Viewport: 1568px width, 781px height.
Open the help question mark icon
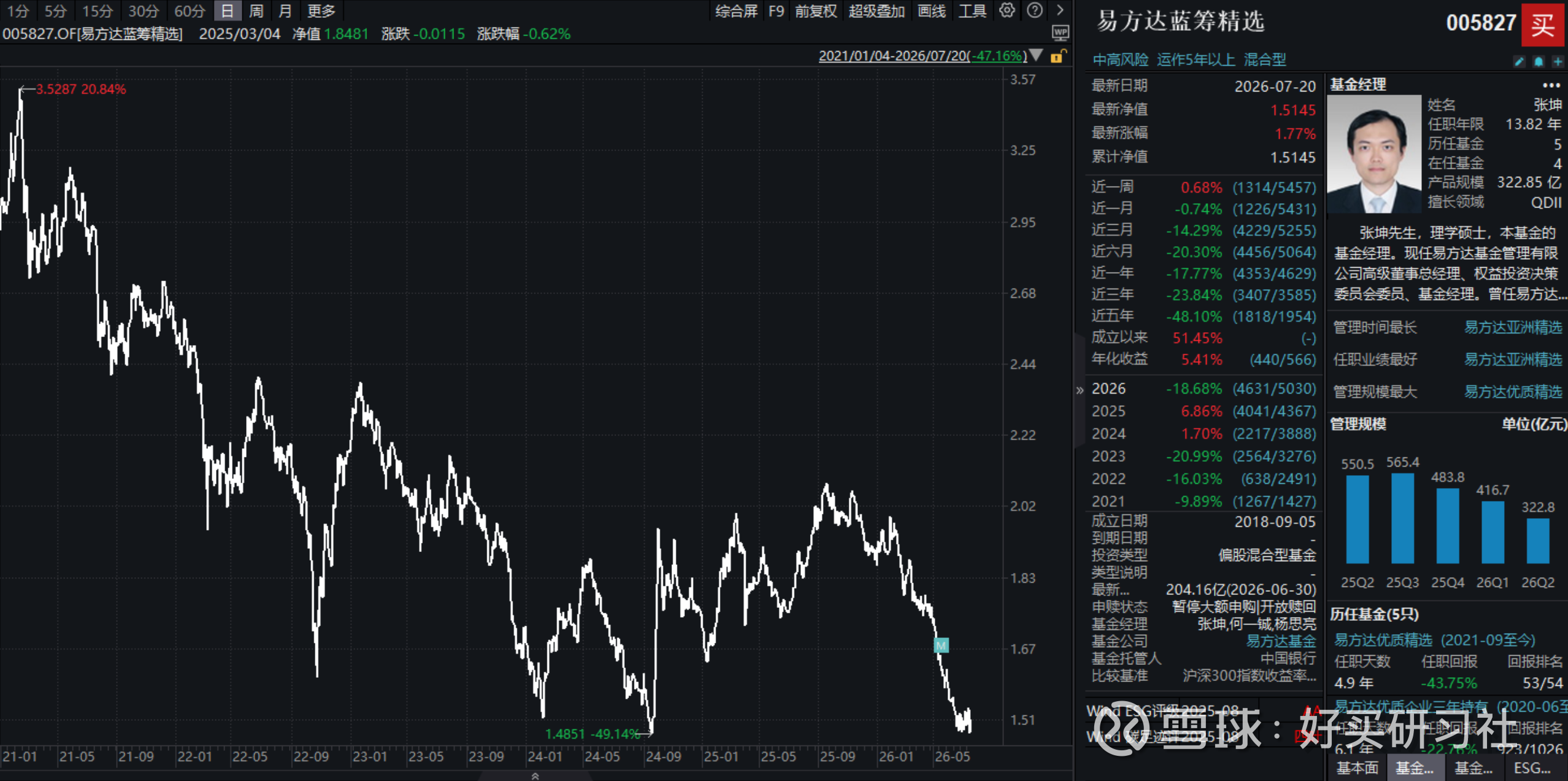(1035, 10)
